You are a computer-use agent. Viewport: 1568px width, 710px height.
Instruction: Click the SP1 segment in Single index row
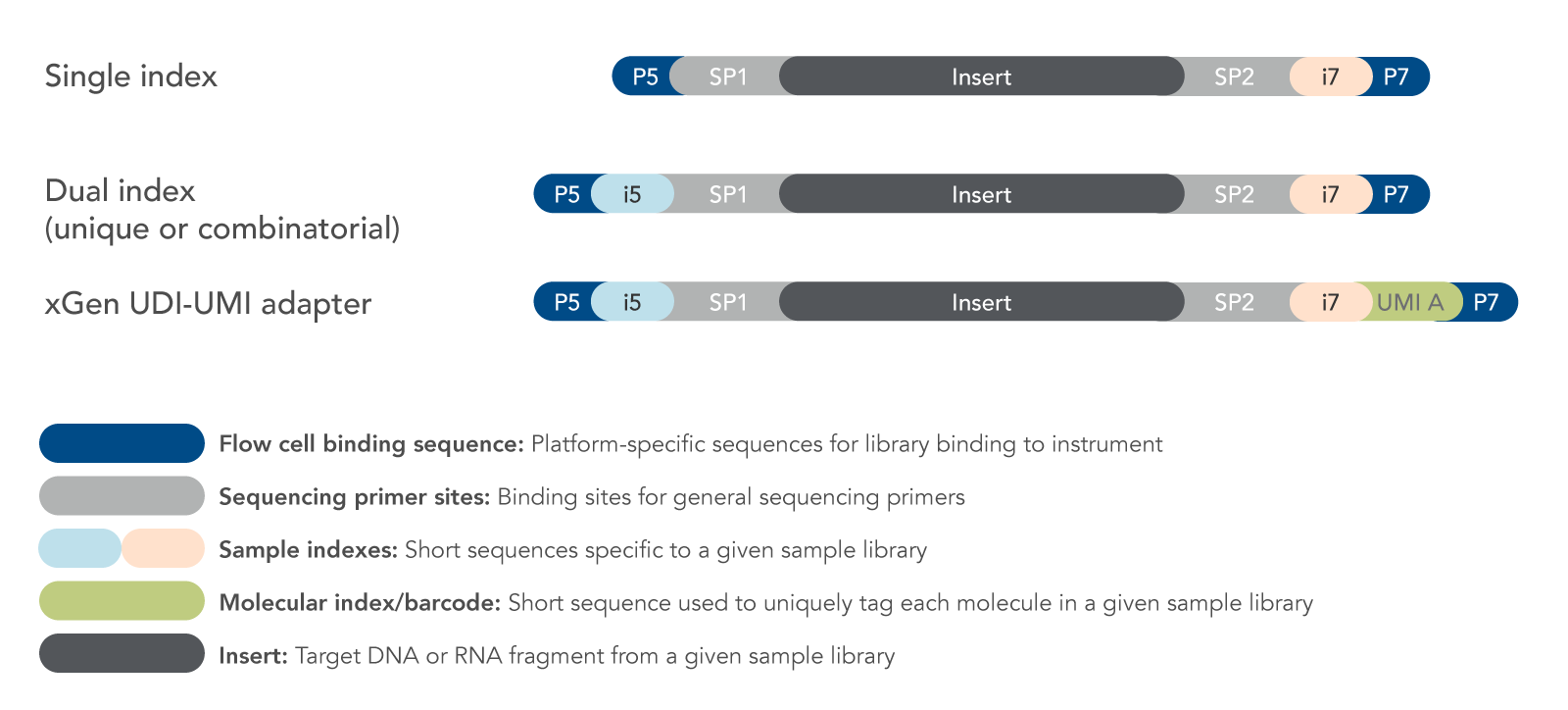click(727, 76)
